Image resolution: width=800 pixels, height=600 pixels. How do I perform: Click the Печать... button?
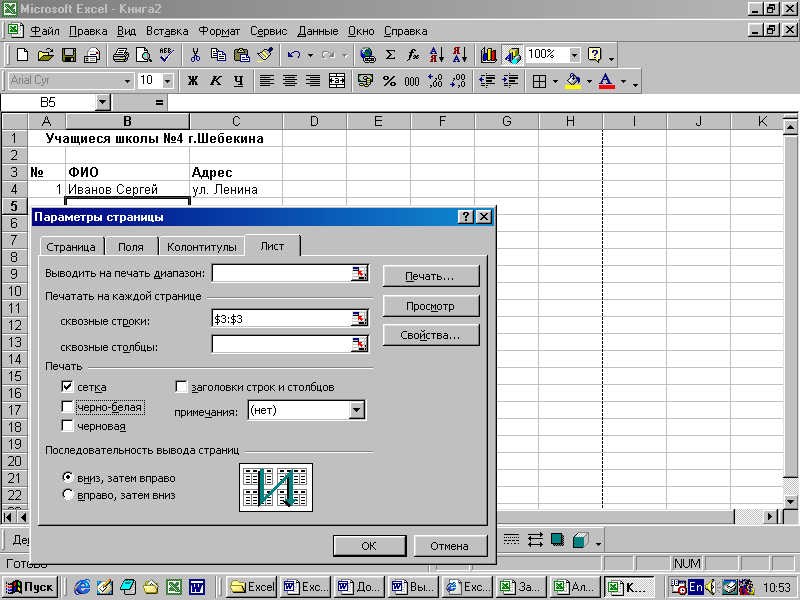click(431, 276)
